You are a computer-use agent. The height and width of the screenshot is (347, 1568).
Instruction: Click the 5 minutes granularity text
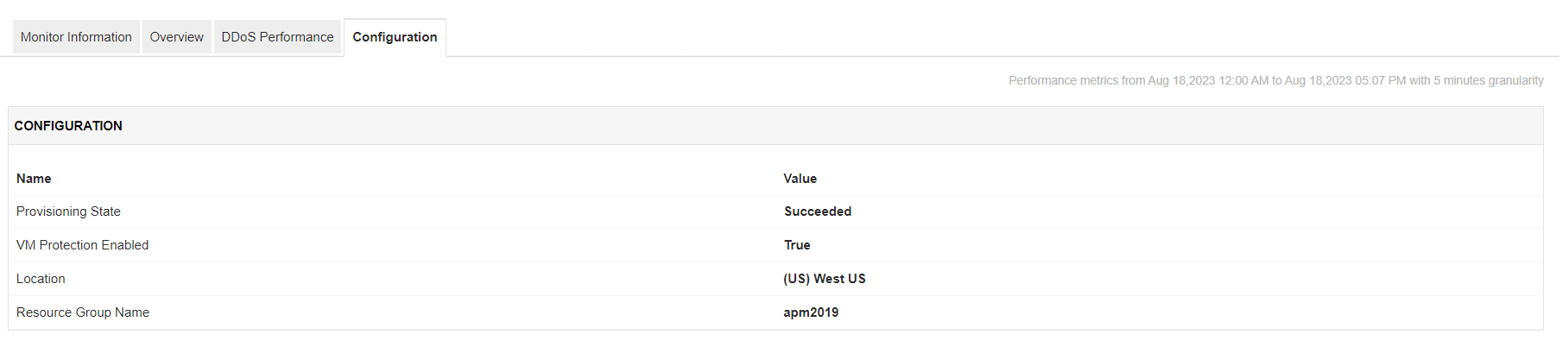tap(1488, 80)
